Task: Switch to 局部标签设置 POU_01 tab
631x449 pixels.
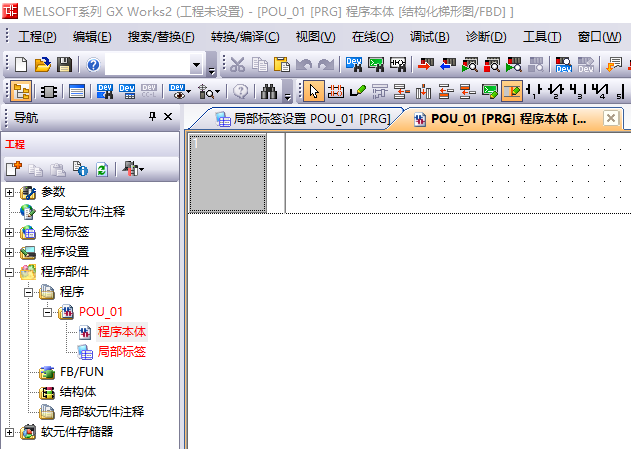Action: pos(302,119)
